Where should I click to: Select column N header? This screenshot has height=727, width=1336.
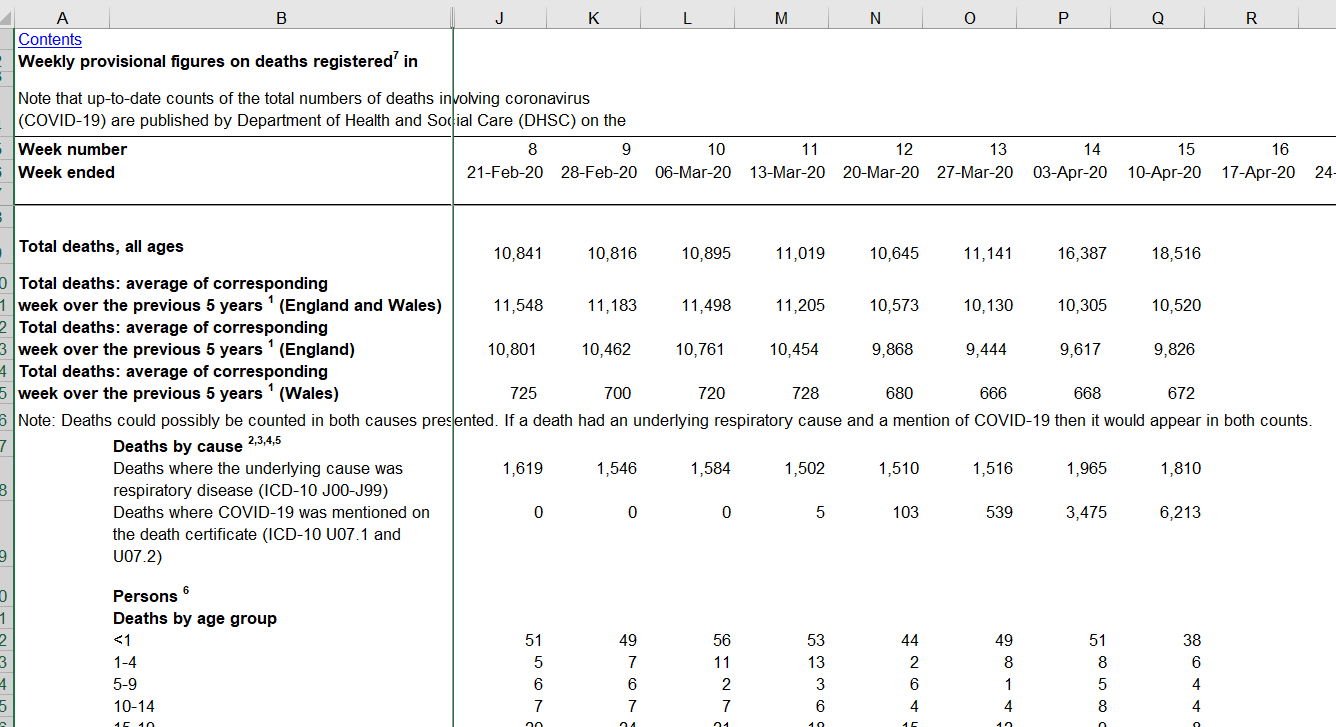click(875, 18)
